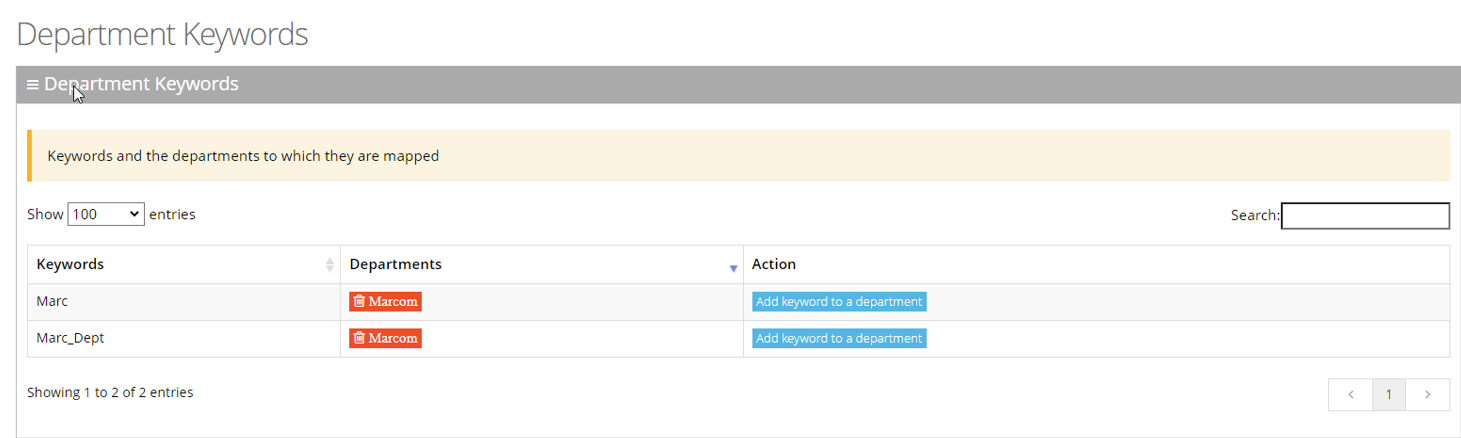This screenshot has width=1461, height=438.
Task: Click trash icon on Marcom in Marc row
Action: point(359,301)
